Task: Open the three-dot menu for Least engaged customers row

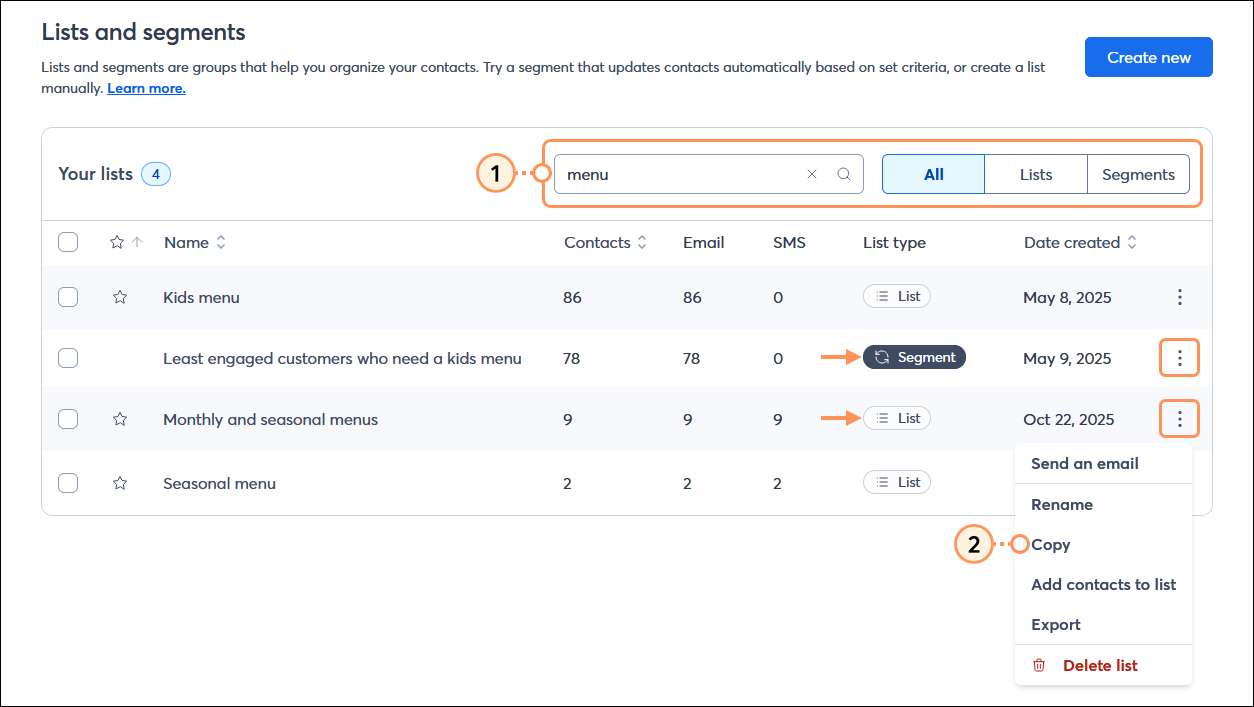Action: [x=1180, y=358]
